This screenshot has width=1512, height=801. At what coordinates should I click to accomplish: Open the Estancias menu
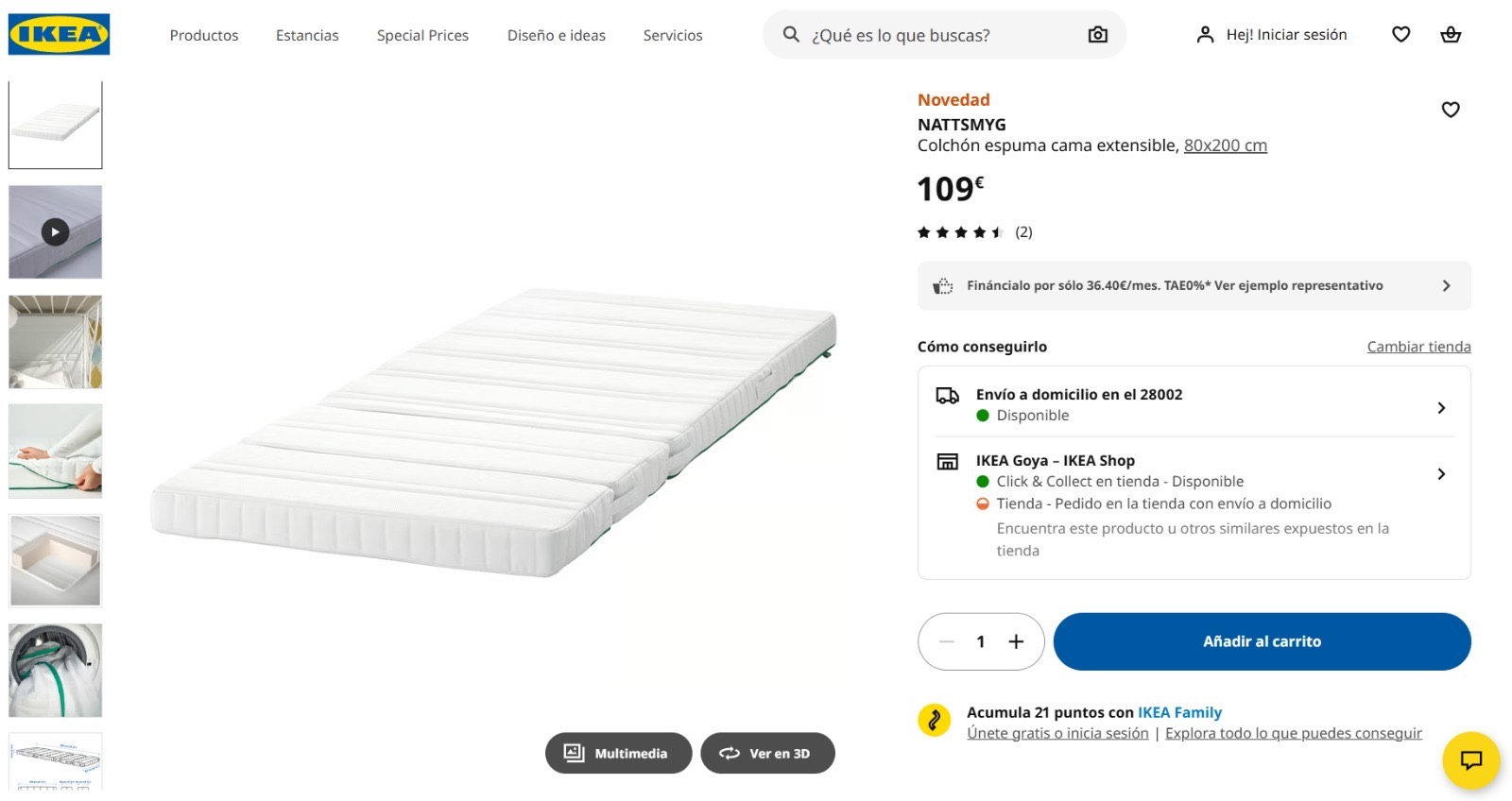tap(307, 35)
